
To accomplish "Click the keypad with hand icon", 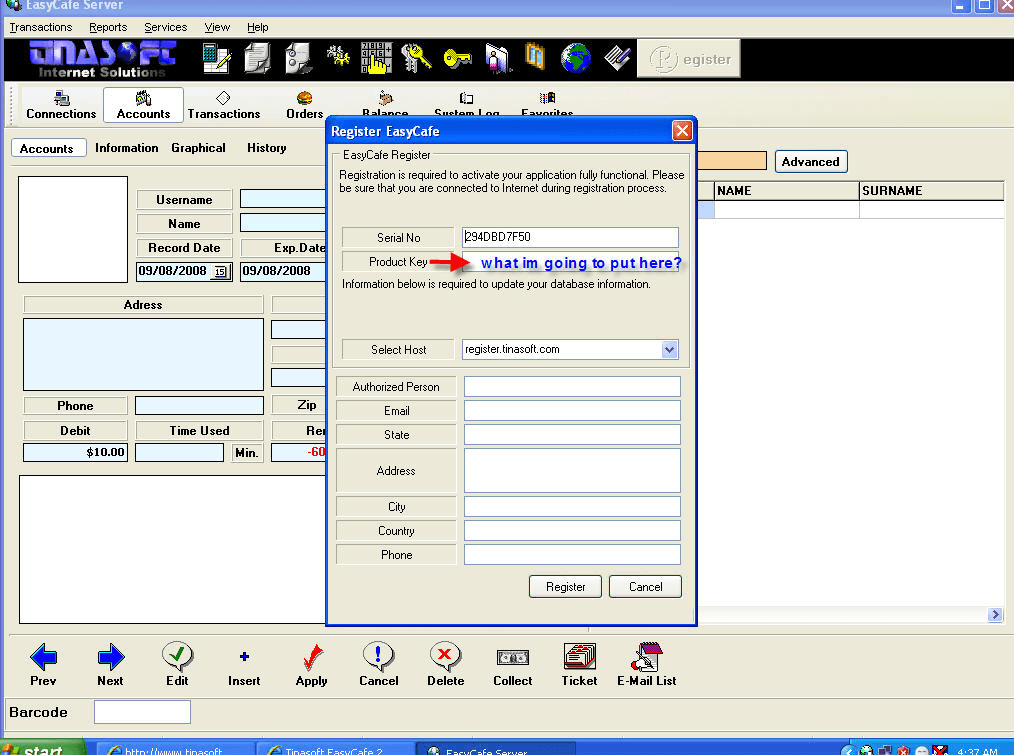I will click(376, 58).
